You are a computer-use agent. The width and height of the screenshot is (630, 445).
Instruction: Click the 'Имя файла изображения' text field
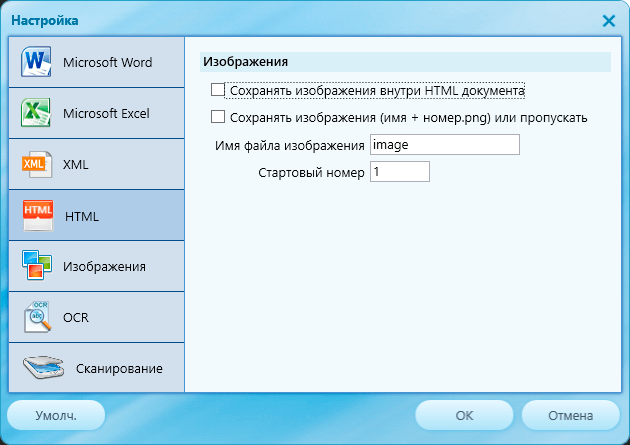[x=444, y=145]
